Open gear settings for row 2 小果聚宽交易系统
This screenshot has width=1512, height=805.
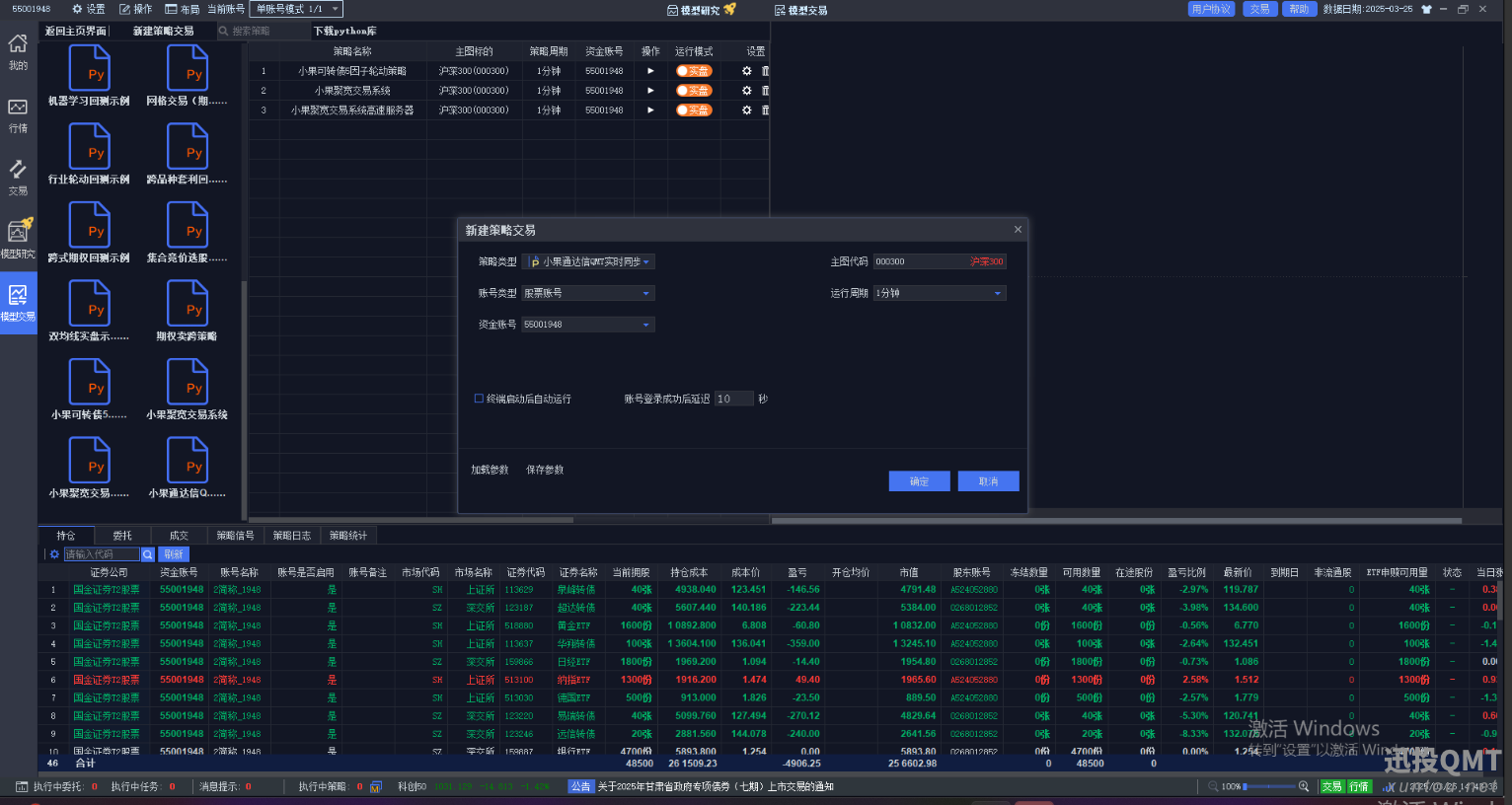[747, 91]
